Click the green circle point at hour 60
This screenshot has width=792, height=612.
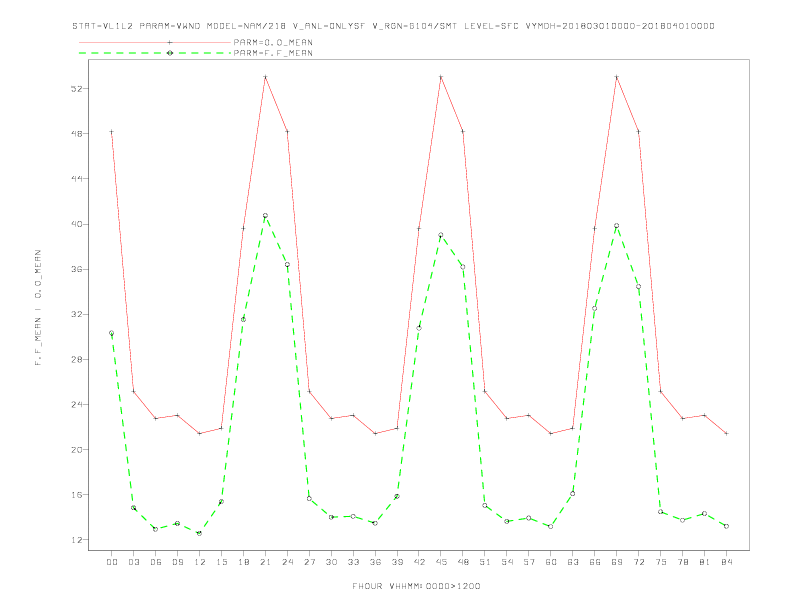tap(551, 526)
